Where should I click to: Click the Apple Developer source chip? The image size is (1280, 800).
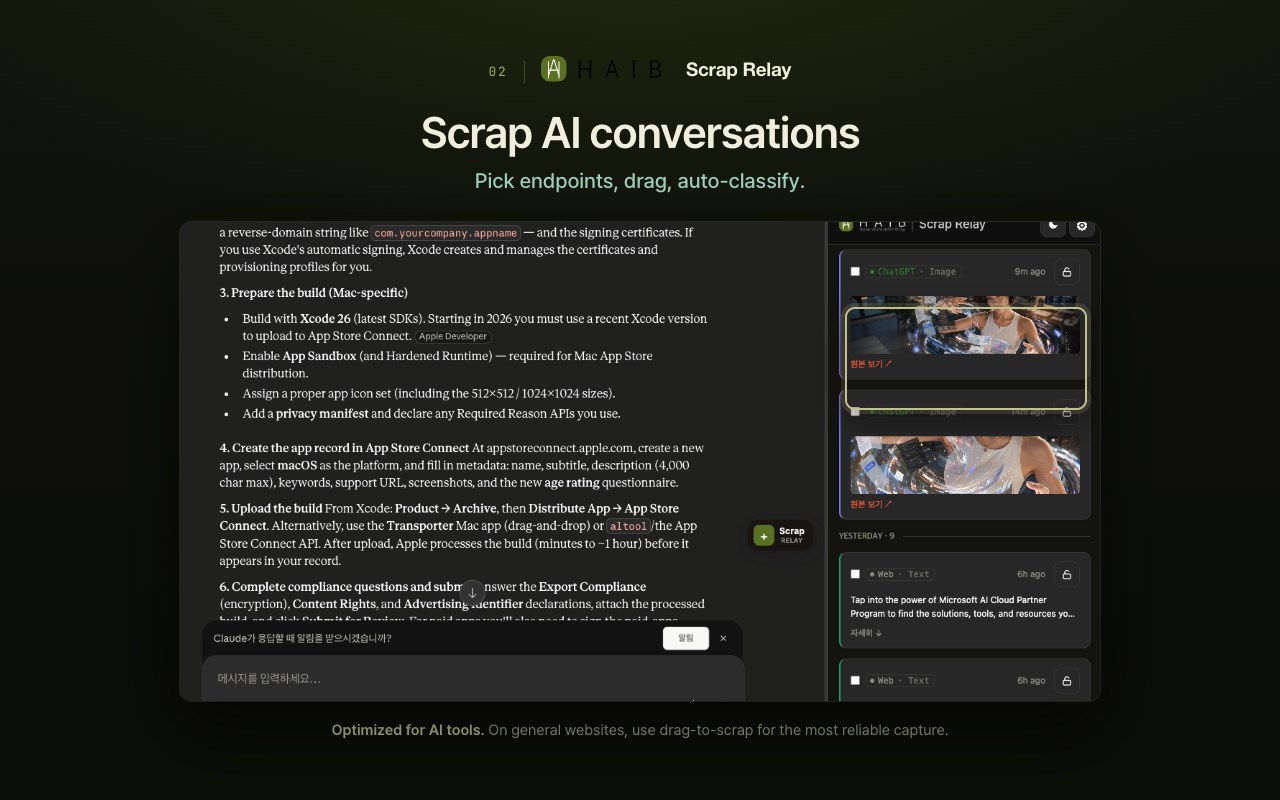(453, 337)
